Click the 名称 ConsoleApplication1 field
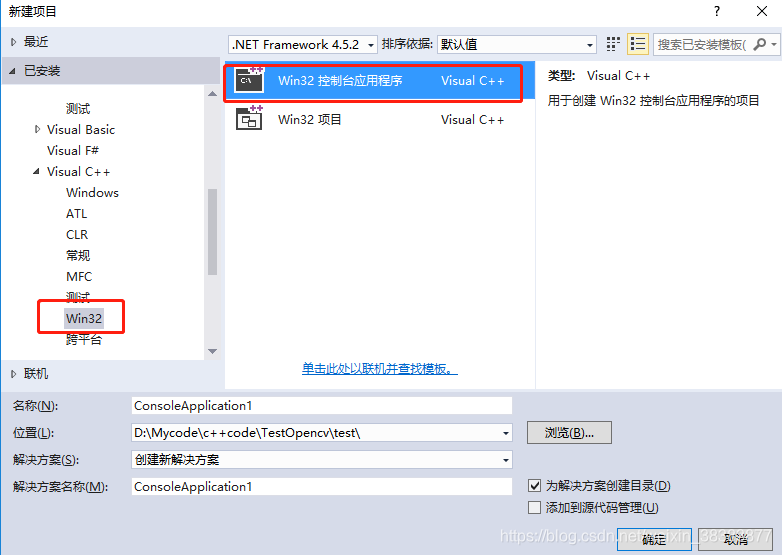 [322, 405]
